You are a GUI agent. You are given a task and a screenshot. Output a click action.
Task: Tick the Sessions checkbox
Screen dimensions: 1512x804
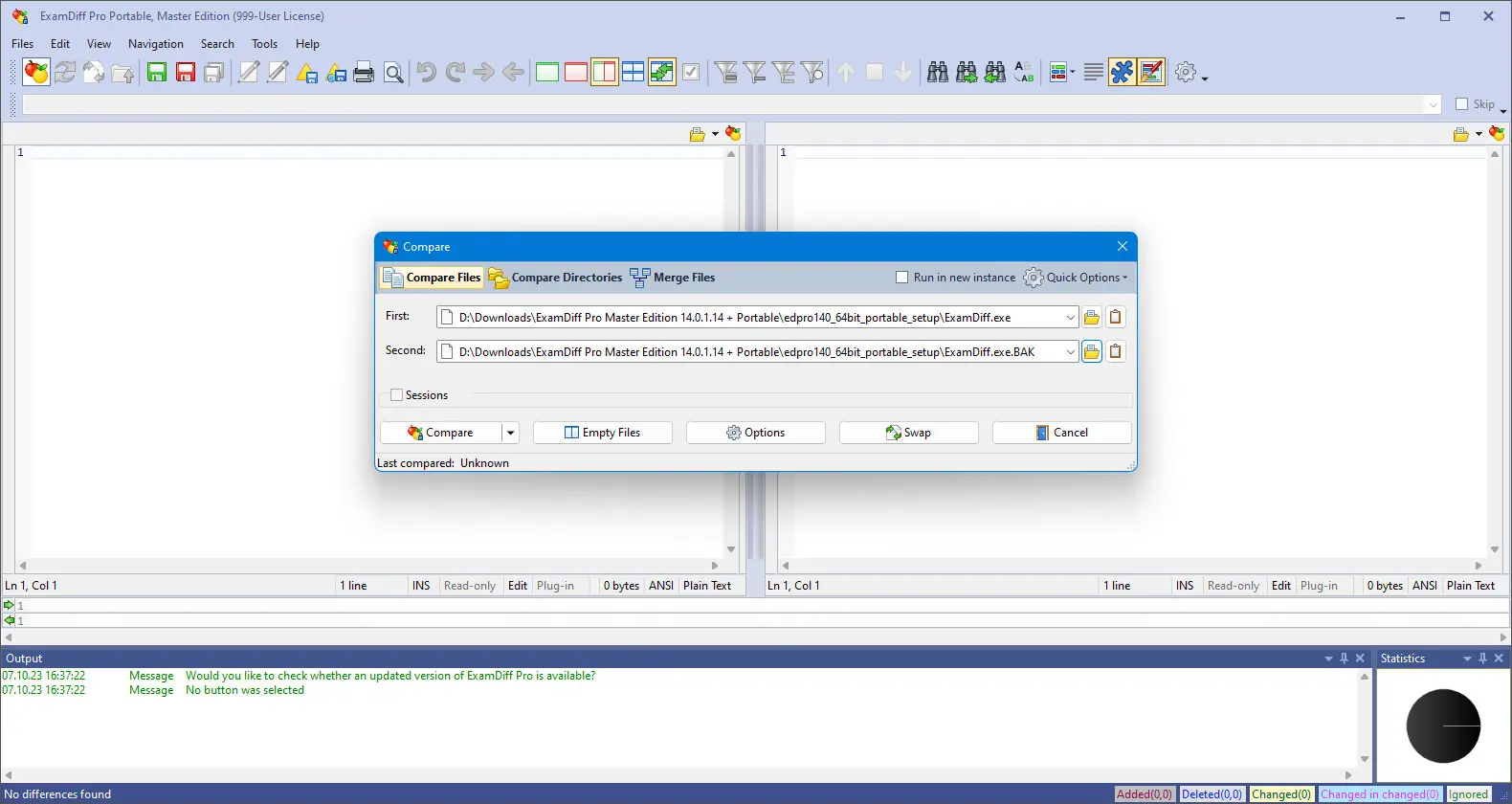click(x=397, y=395)
